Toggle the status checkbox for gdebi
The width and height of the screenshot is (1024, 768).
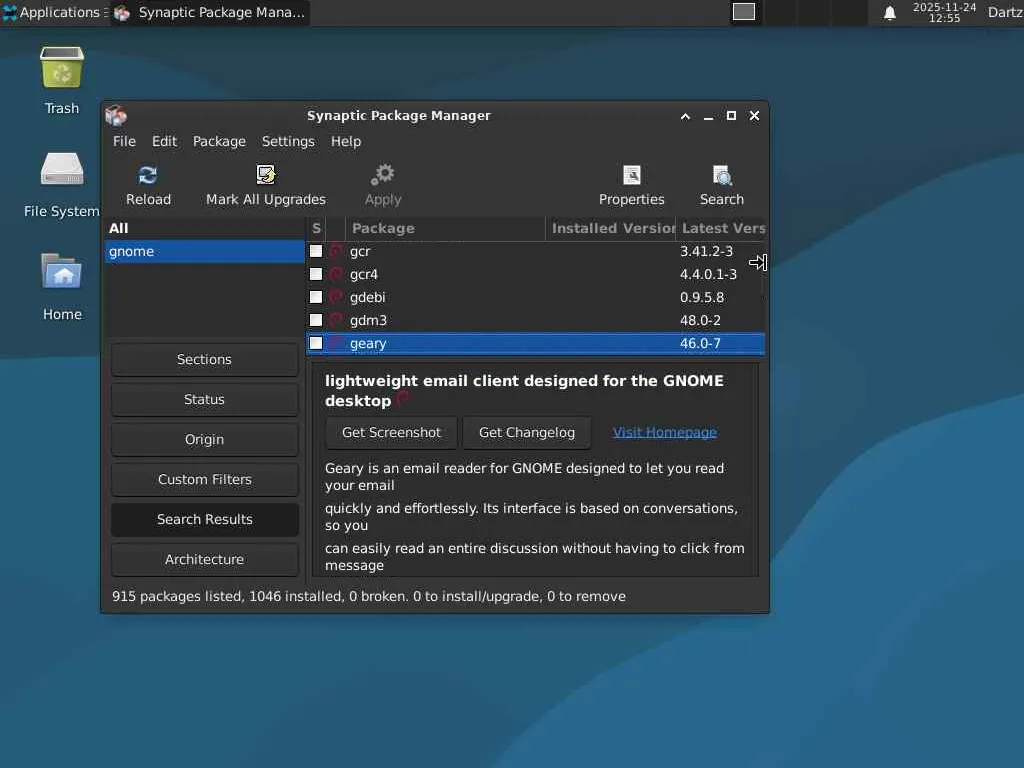[316, 296]
